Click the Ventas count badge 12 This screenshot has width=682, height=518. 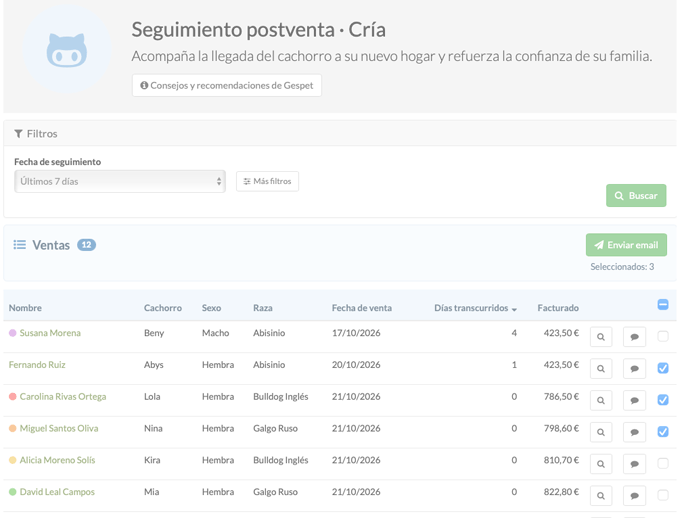[x=87, y=245]
